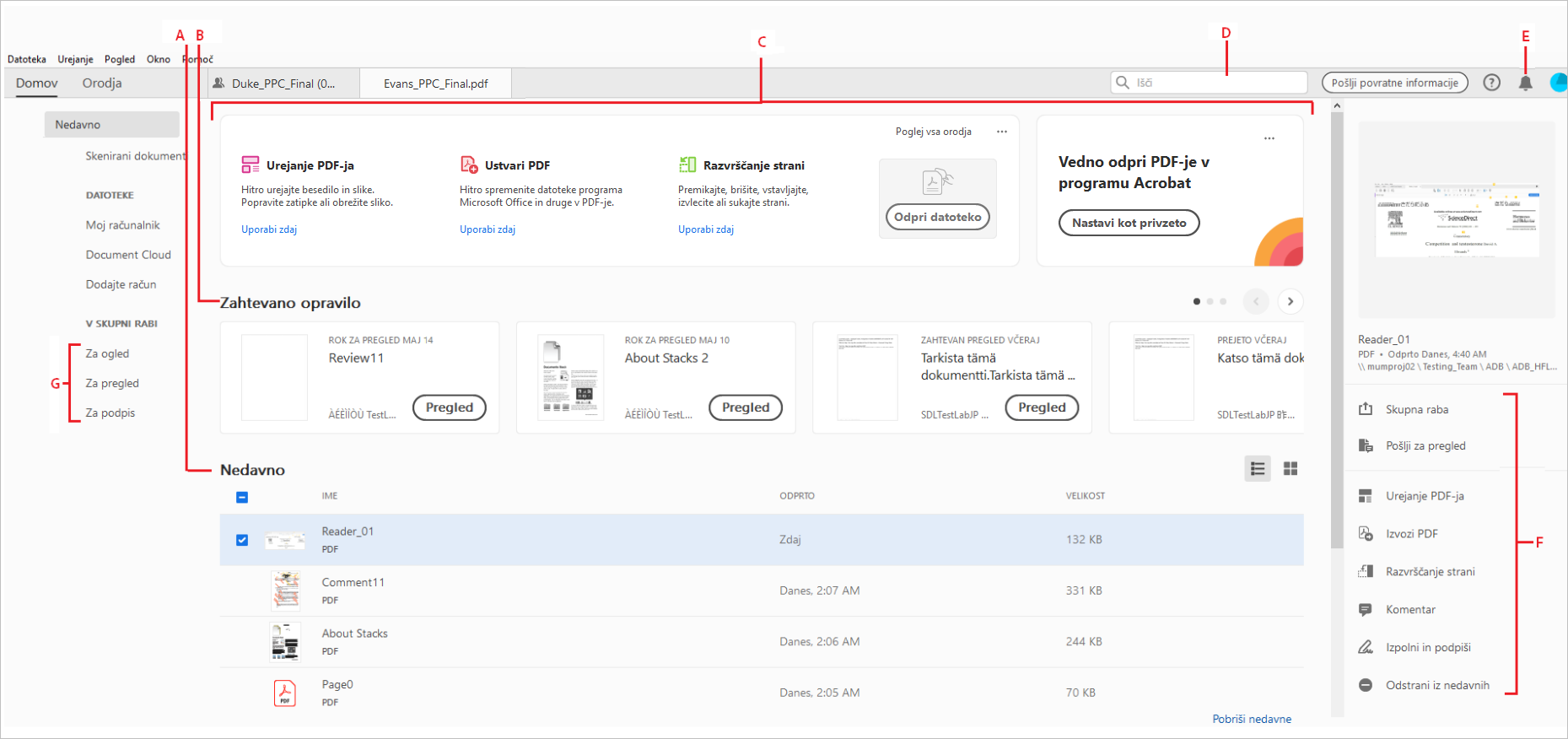Click the Komentar icon in right panel
This screenshot has height=739, width=1568.
coord(1366,609)
